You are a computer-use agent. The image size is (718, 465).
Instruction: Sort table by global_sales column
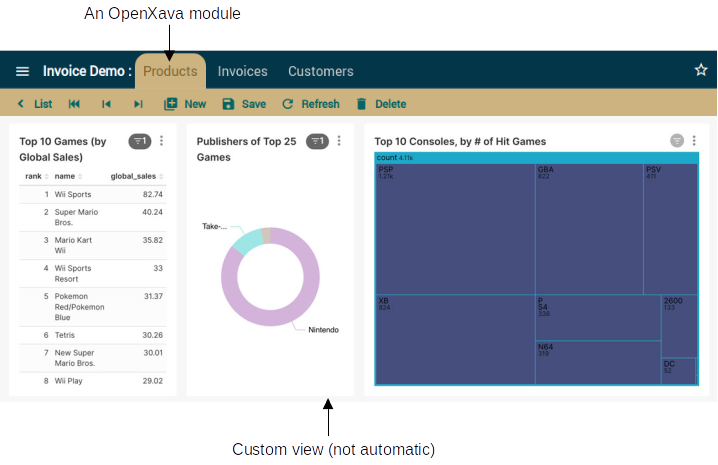[x=137, y=176]
